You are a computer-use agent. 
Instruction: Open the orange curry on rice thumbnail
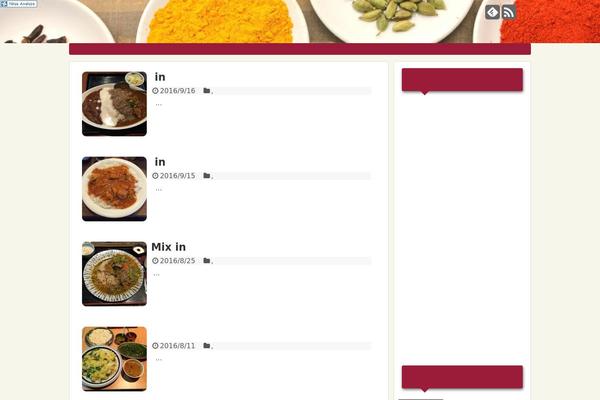[x=114, y=189]
